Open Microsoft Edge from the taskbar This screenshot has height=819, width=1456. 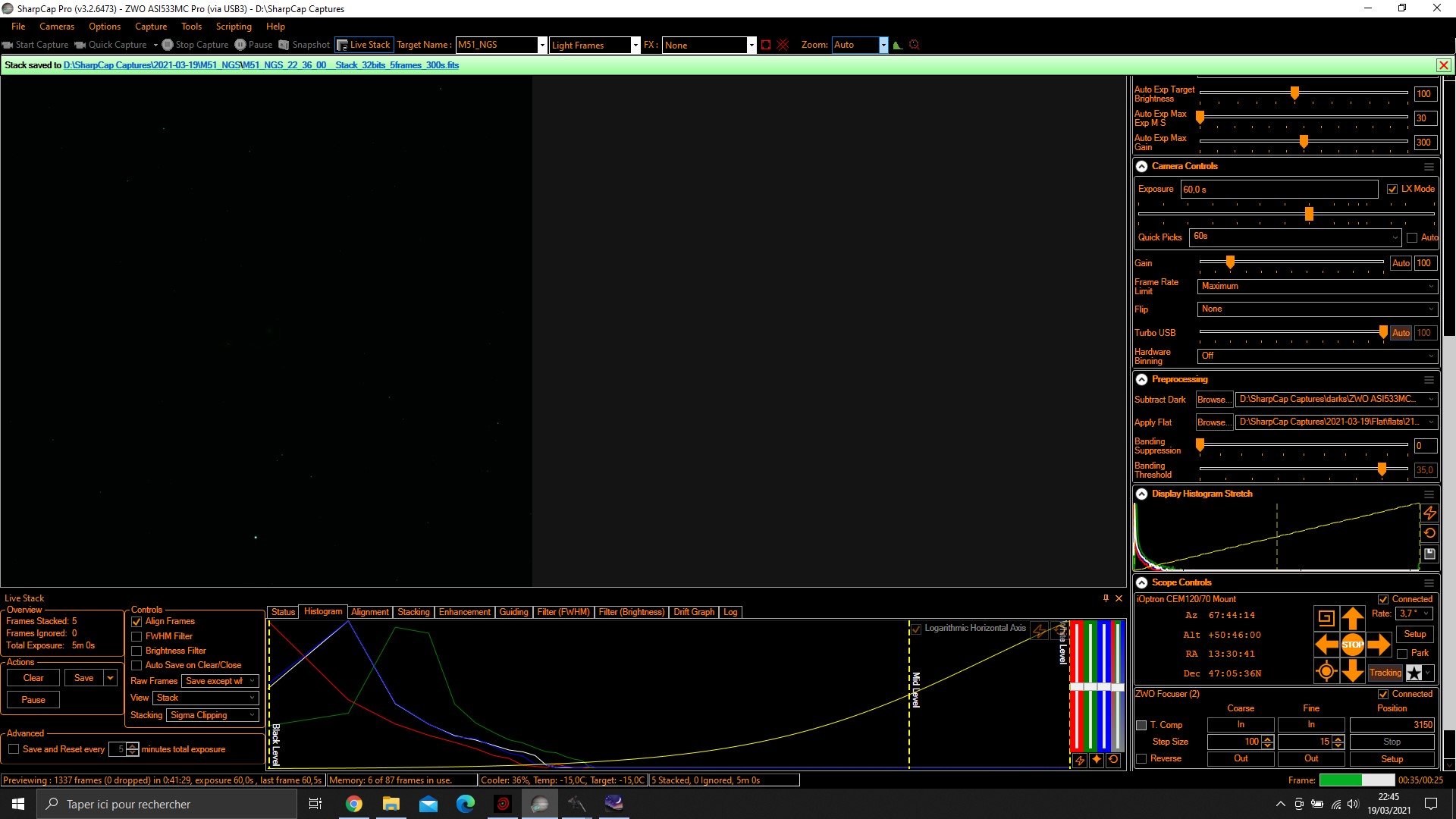tap(465, 804)
